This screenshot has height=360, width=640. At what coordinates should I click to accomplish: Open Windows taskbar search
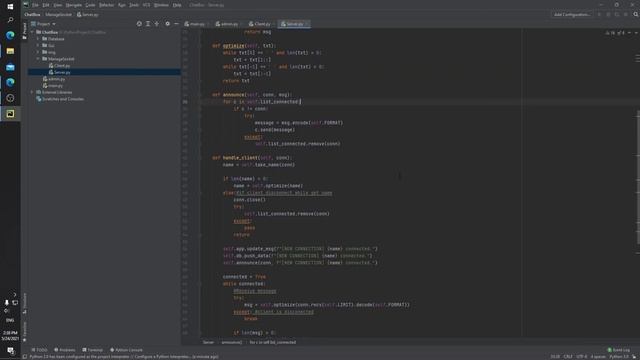10,20
